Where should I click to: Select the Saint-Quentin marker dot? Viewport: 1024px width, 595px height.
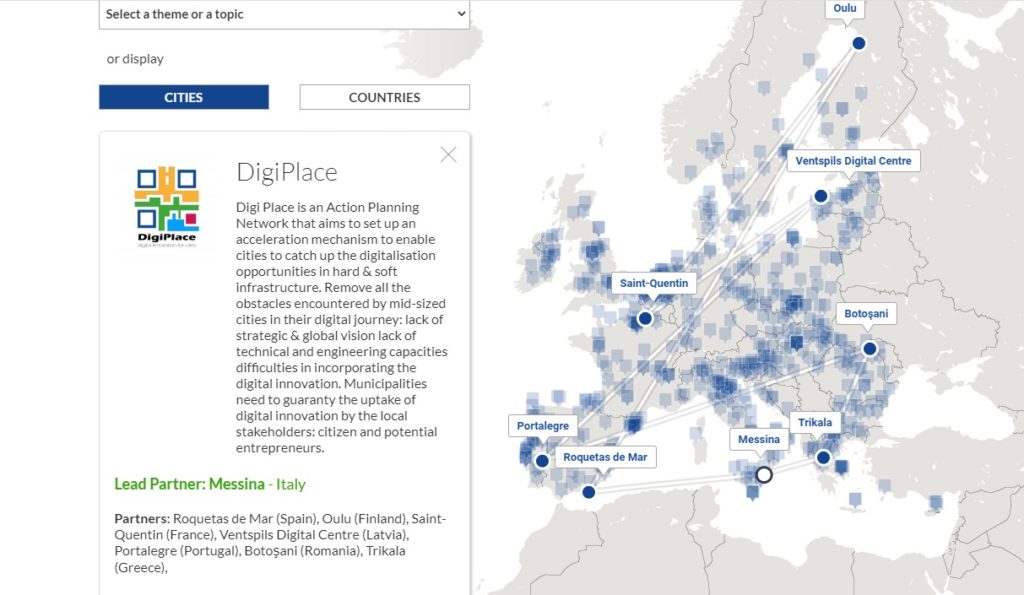[x=645, y=318]
